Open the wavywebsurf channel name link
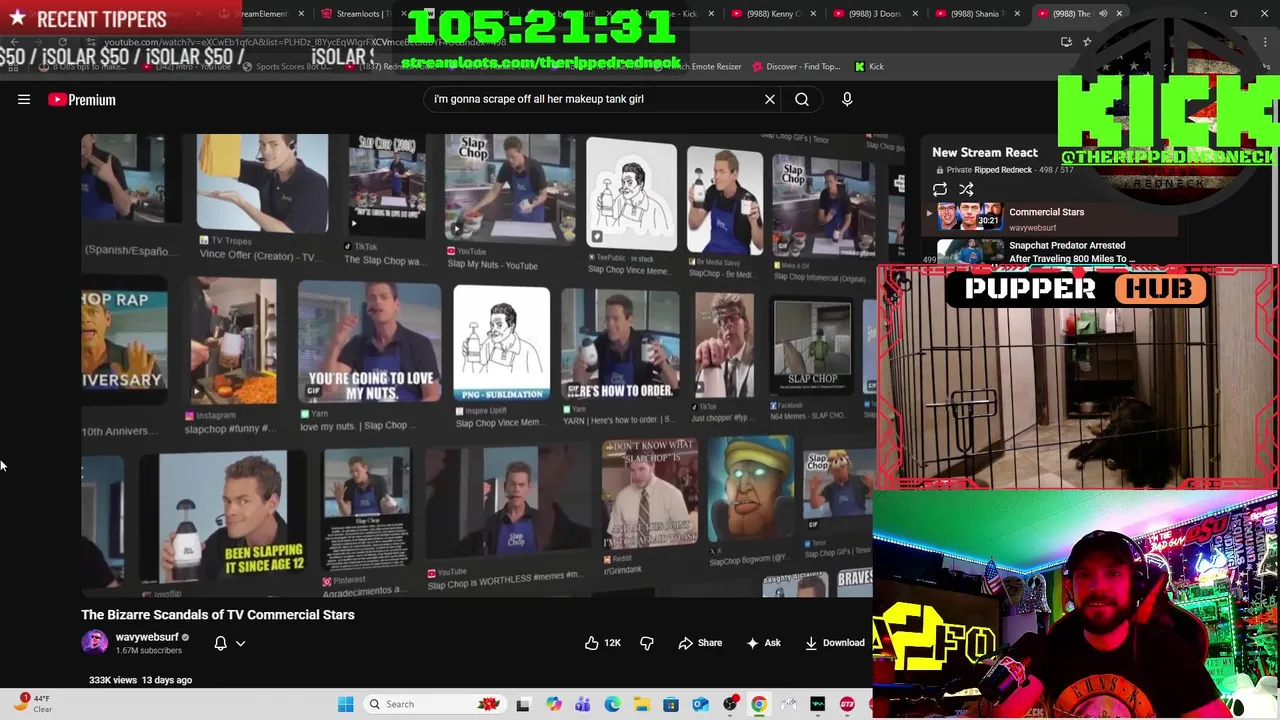Screen dimensions: 1280x720 pos(147,637)
